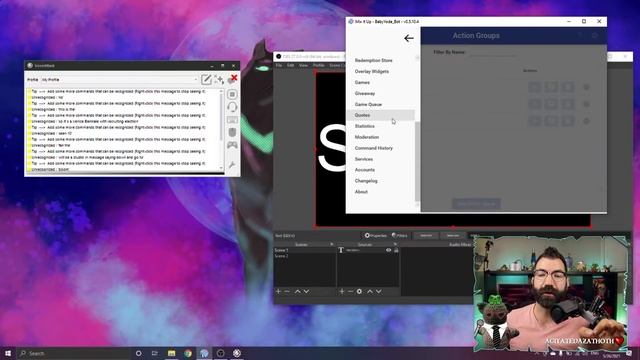The height and width of the screenshot is (360, 640).
Task: Toggle VoiceAttack keyboard shortcuts icon
Action: [232, 120]
